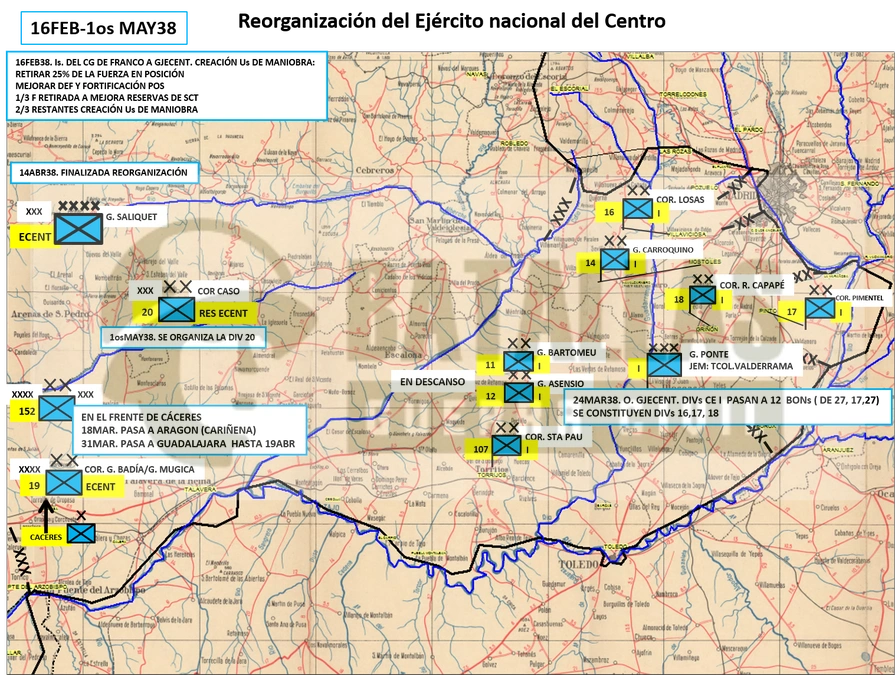Click the '16FEB-1os MAY38' date box
This screenshot has height=675, width=895.
(x=104, y=28)
